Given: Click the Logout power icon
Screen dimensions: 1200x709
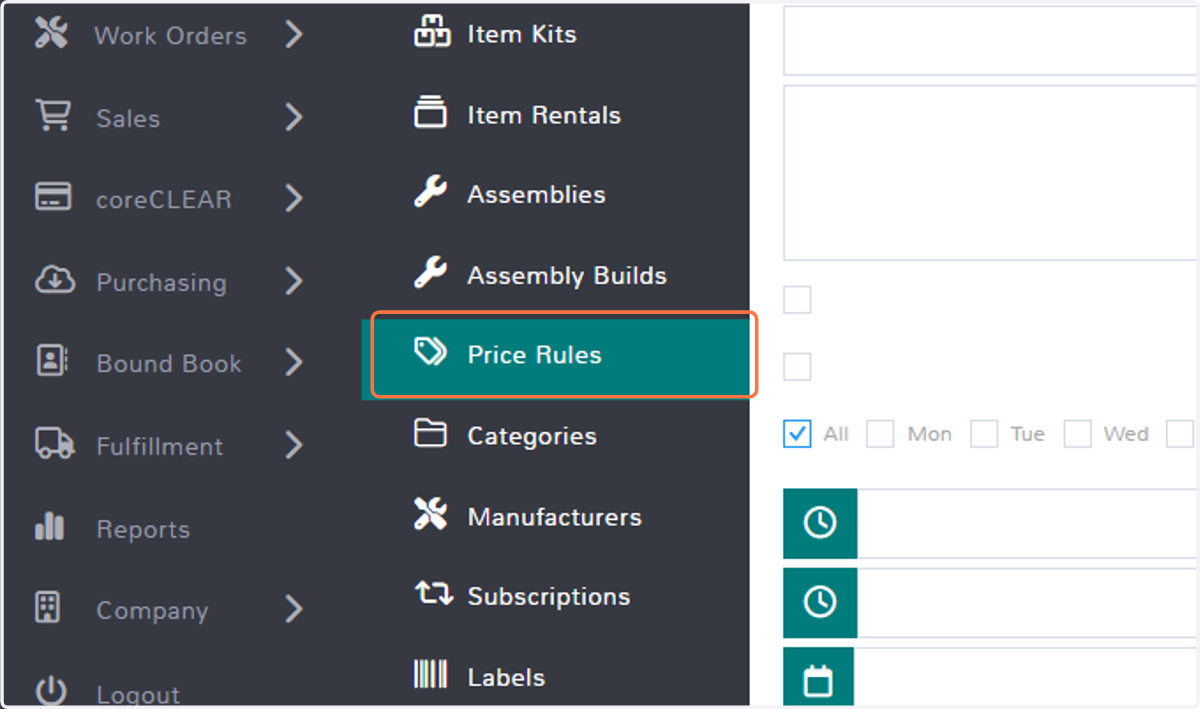Looking at the screenshot, I should 51,691.
